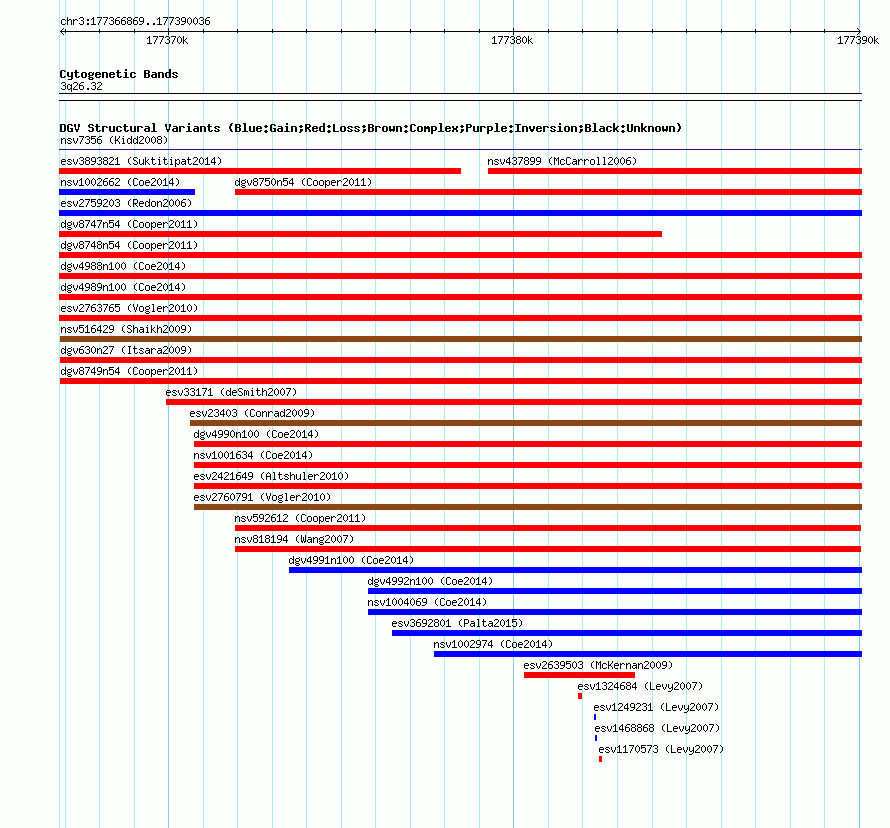This screenshot has width=890, height=828.
Task: Click the dgv4992n100 (Coe2014) label
Action: [x=430, y=581]
